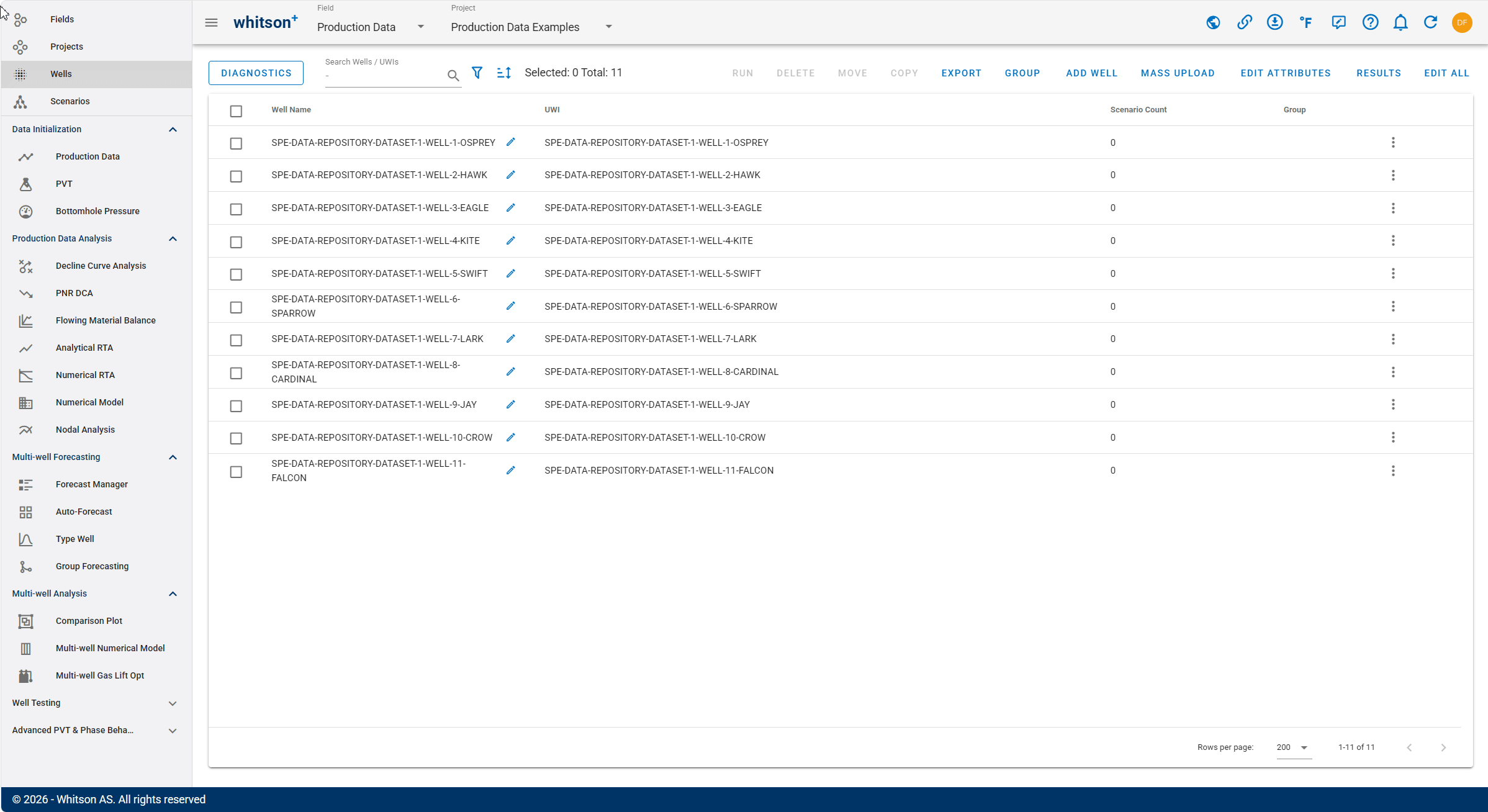The width and height of the screenshot is (1488, 812).
Task: Open Forecast Manager
Action: (96, 484)
